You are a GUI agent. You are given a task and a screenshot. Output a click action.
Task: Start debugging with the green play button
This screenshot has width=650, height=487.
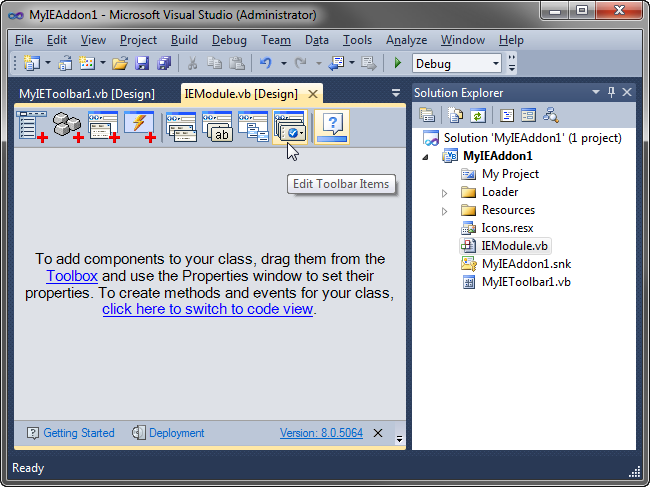(398, 63)
